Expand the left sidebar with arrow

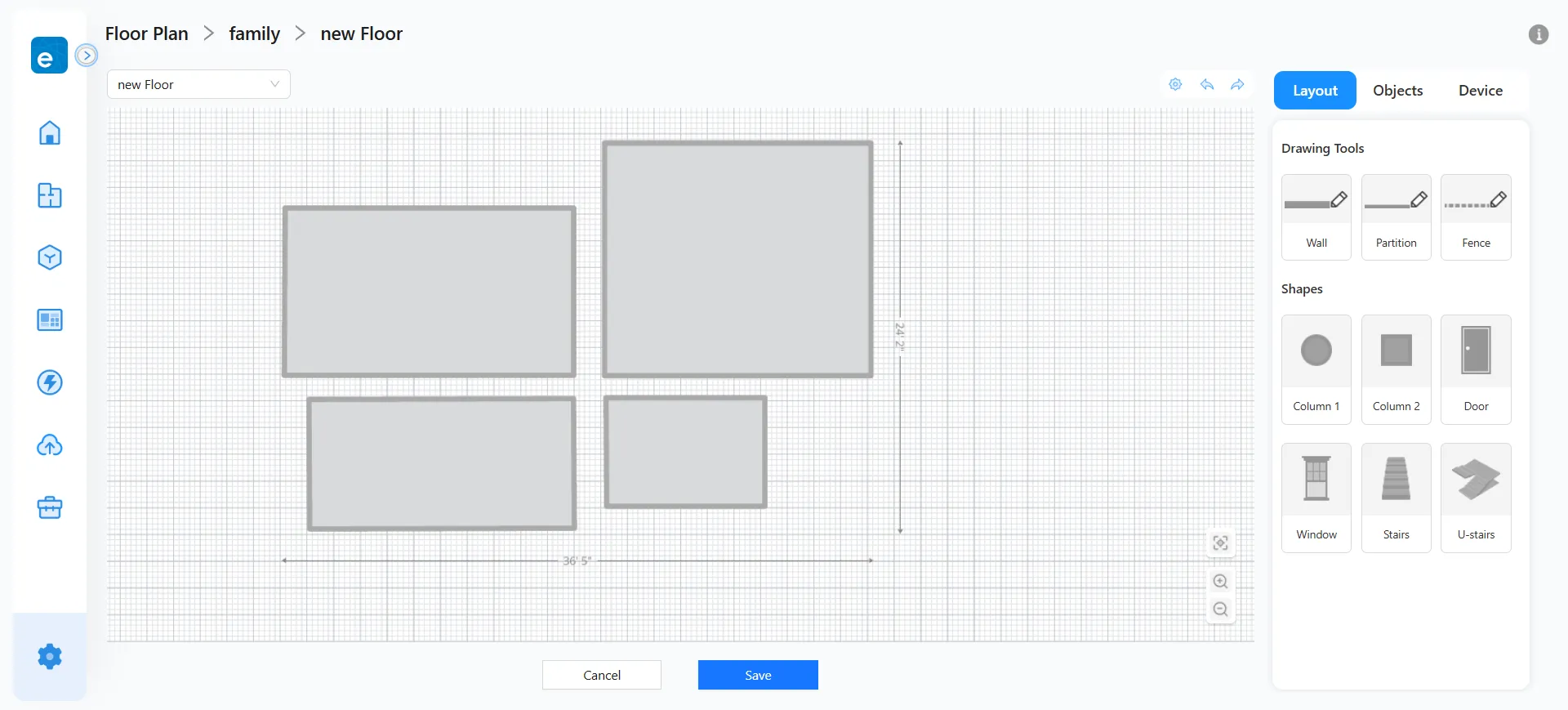point(86,56)
